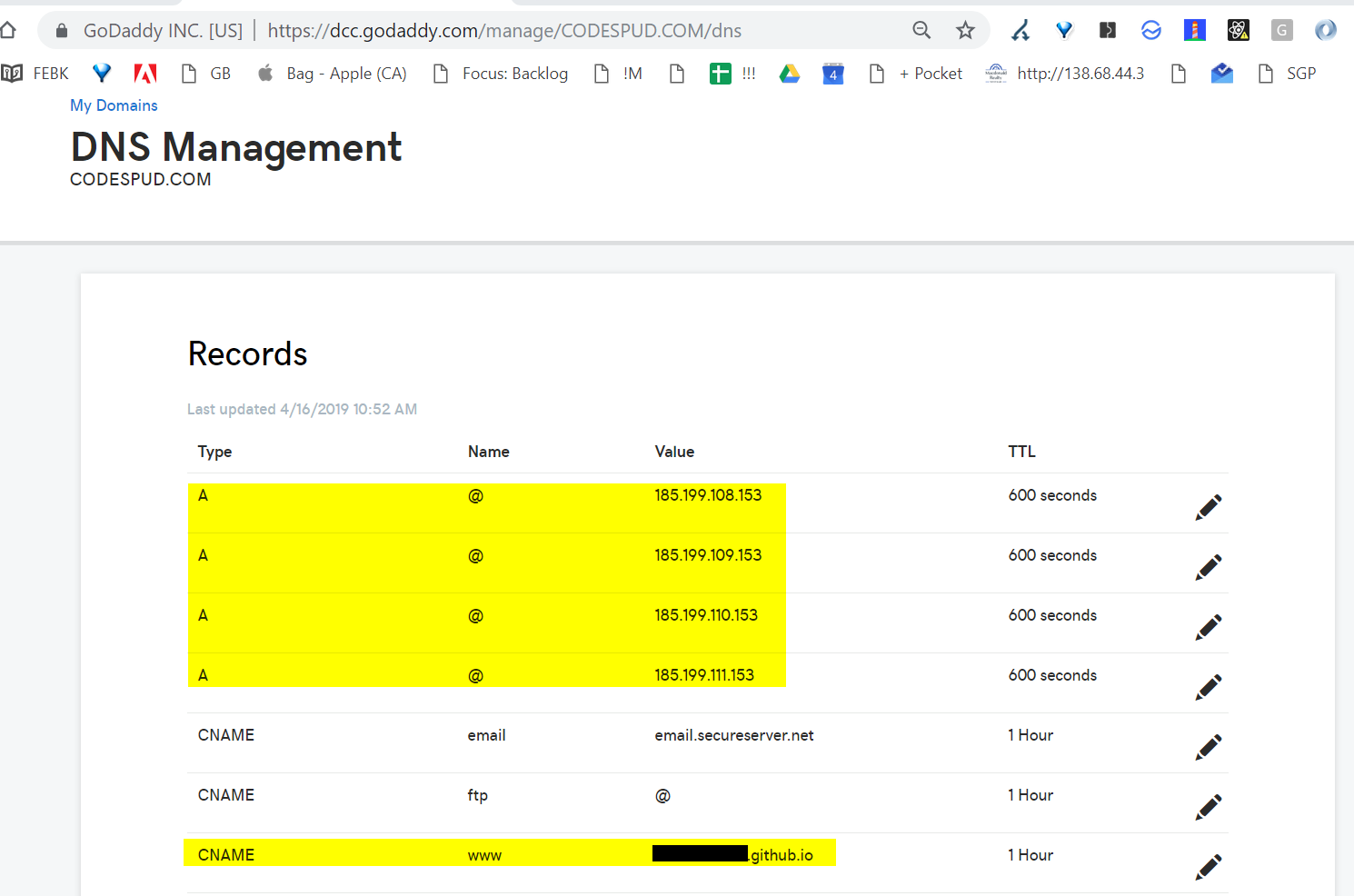Edit the A record 185.199.110.153
This screenshot has height=896, width=1354.
pyautogui.click(x=1209, y=627)
